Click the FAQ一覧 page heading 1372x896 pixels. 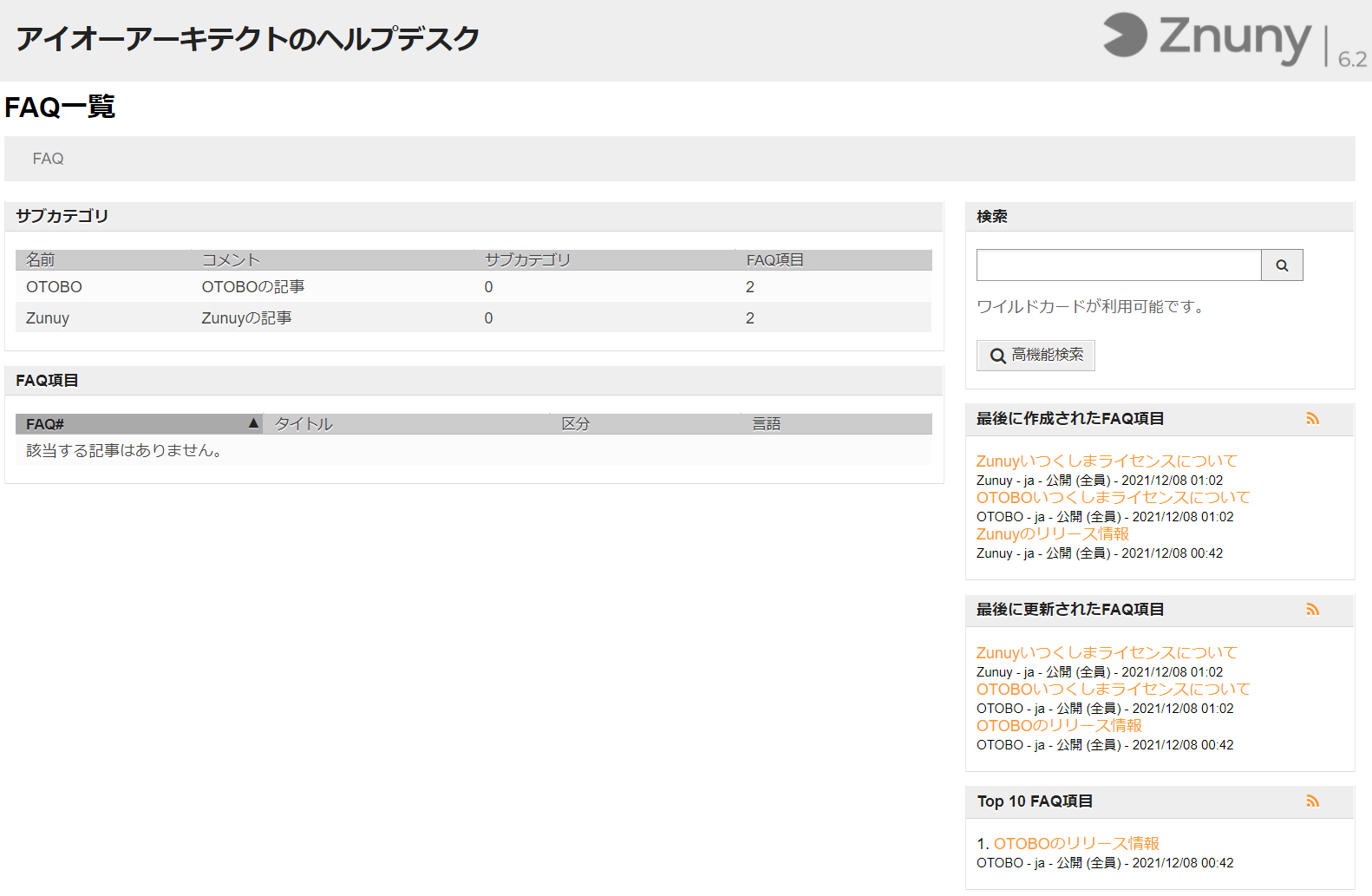[x=60, y=108]
